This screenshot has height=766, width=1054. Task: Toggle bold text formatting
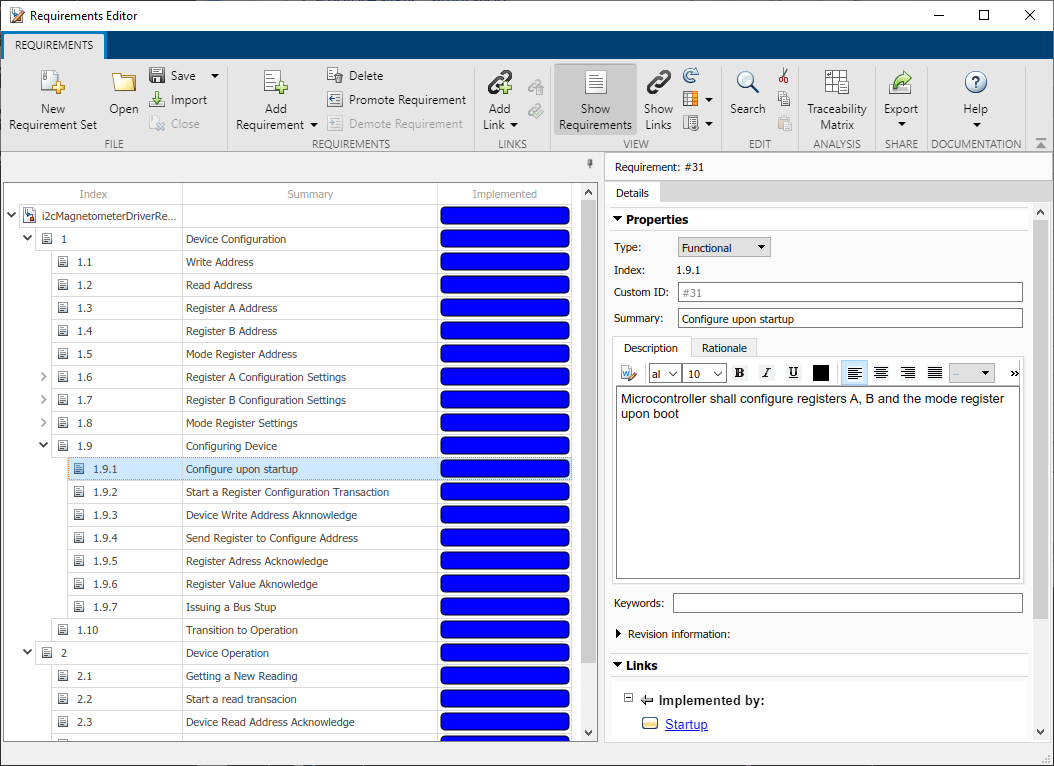click(x=740, y=373)
